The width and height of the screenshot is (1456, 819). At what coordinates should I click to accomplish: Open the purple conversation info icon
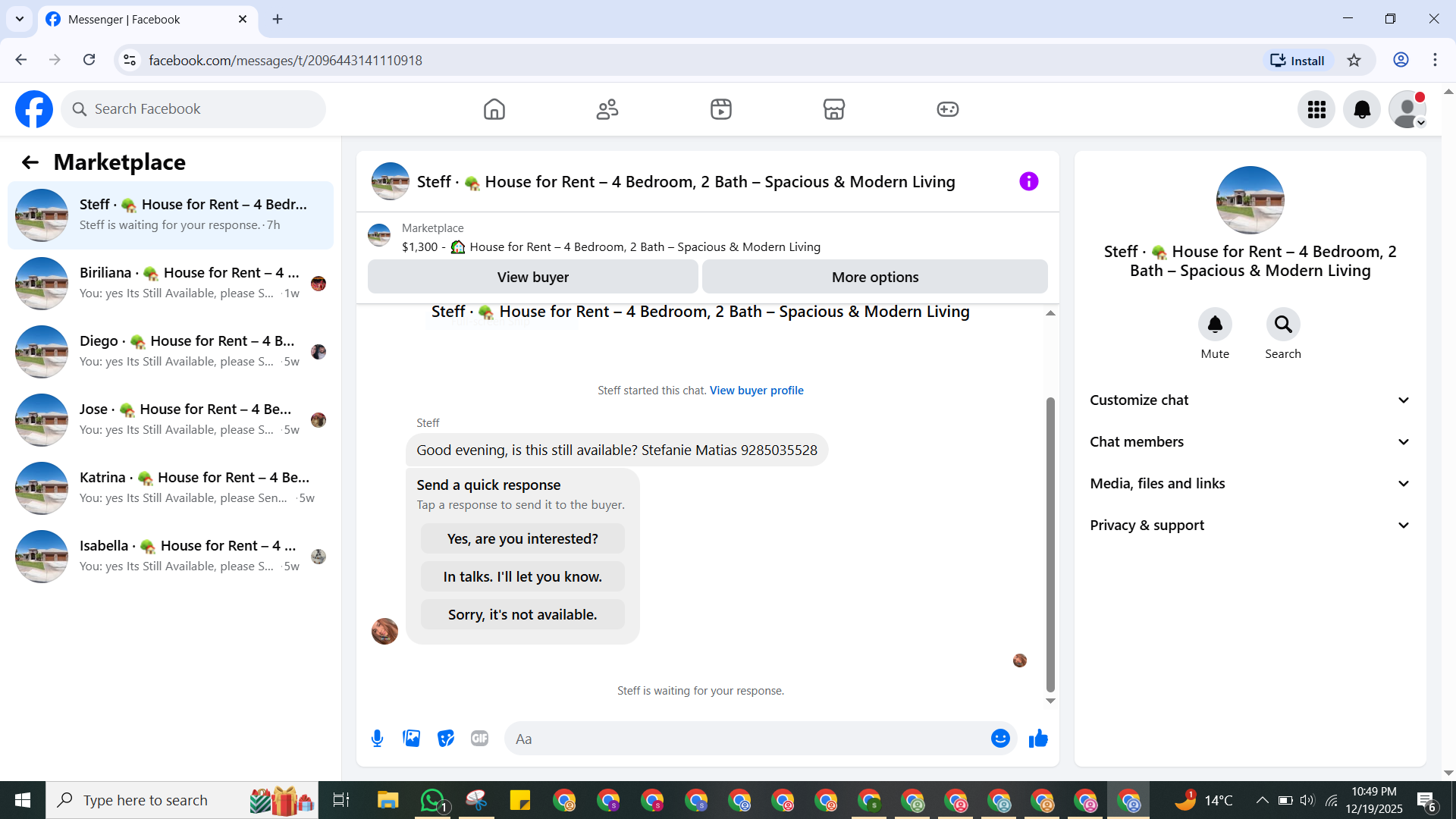pos(1028,181)
